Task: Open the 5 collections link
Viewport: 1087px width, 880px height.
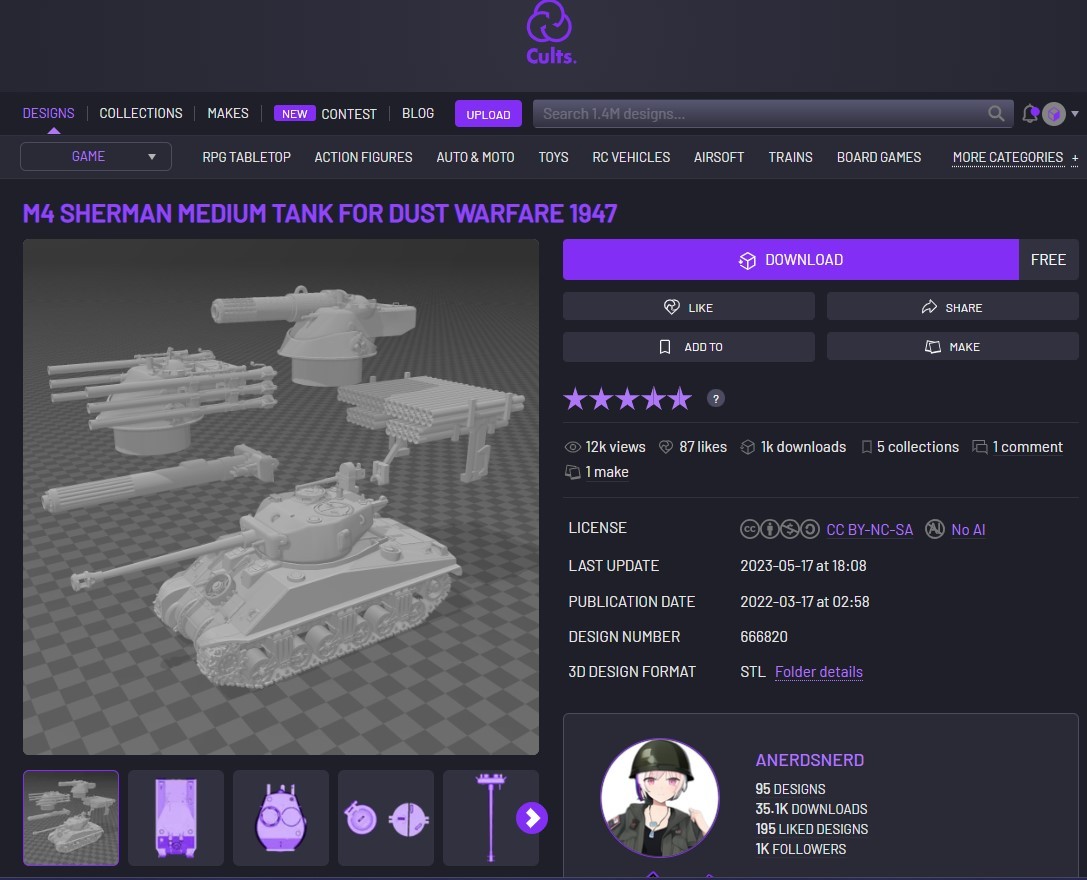Action: (917, 447)
